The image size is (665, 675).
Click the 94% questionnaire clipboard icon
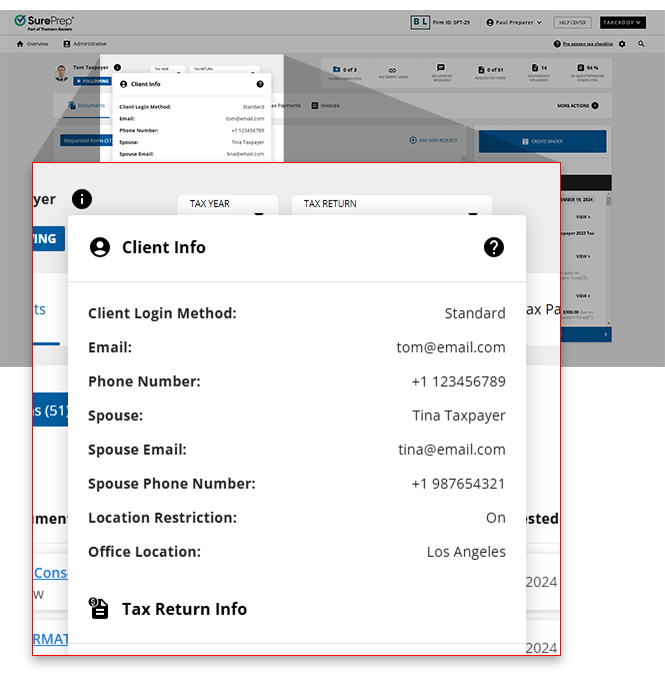pos(581,68)
